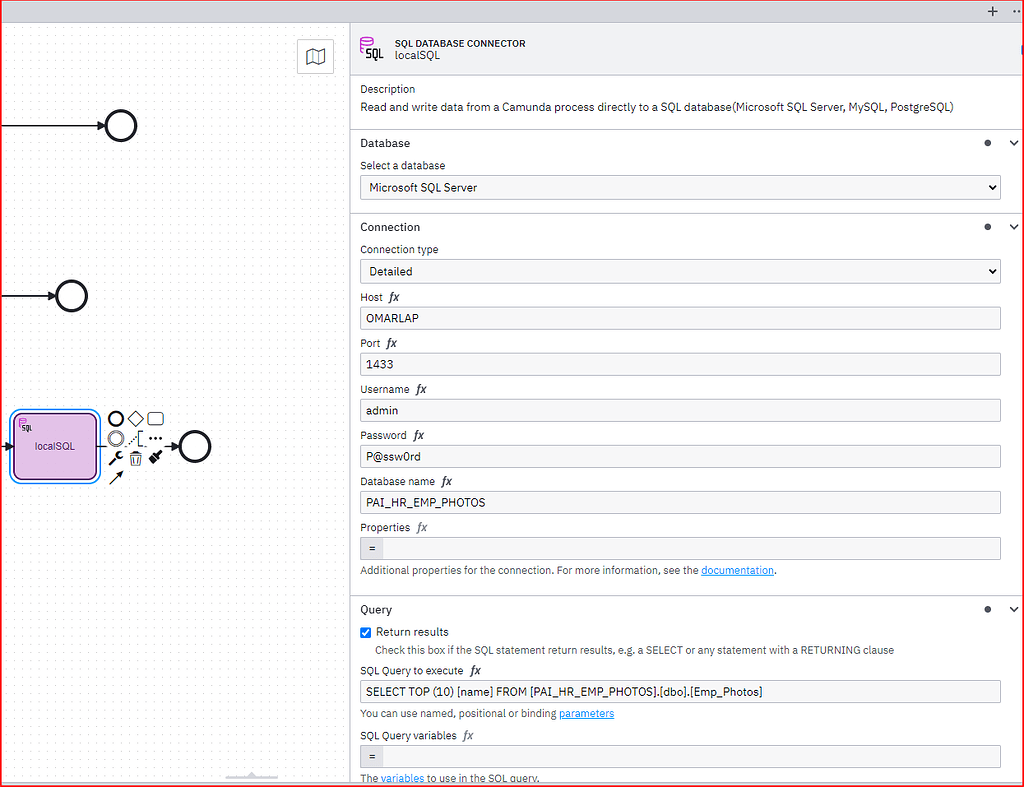This screenshot has width=1024, height=787.
Task: Open the connection properties documentation link
Action: click(x=737, y=570)
